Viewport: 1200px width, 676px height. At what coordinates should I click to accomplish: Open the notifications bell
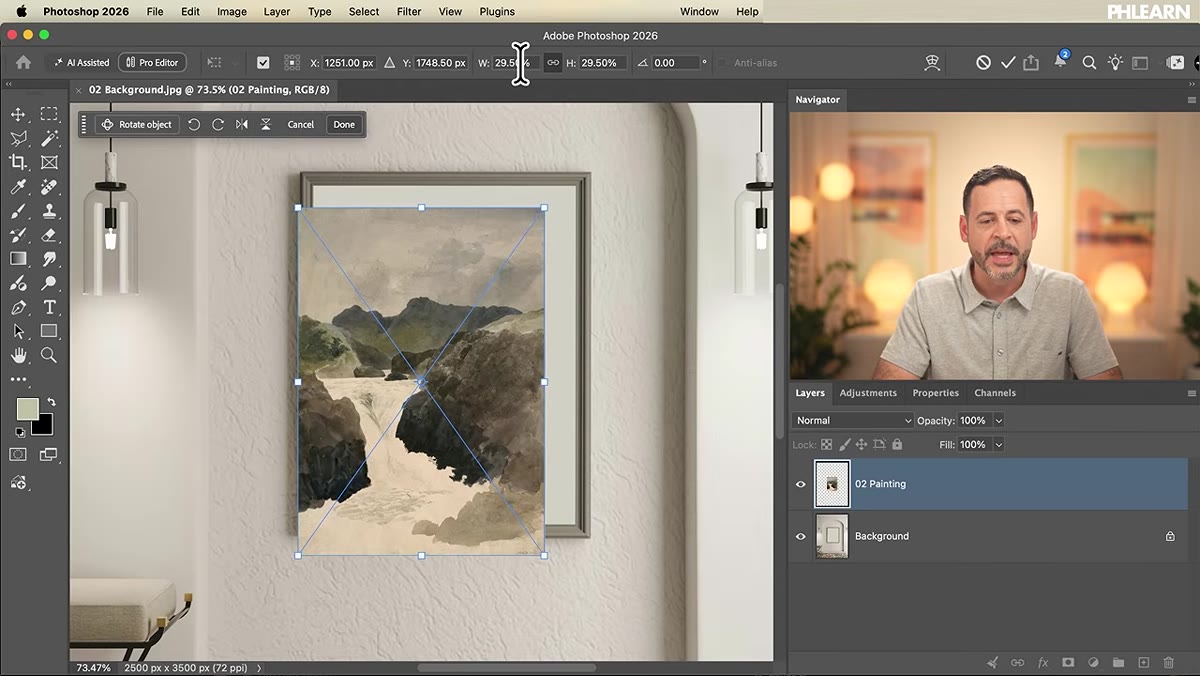point(1060,62)
